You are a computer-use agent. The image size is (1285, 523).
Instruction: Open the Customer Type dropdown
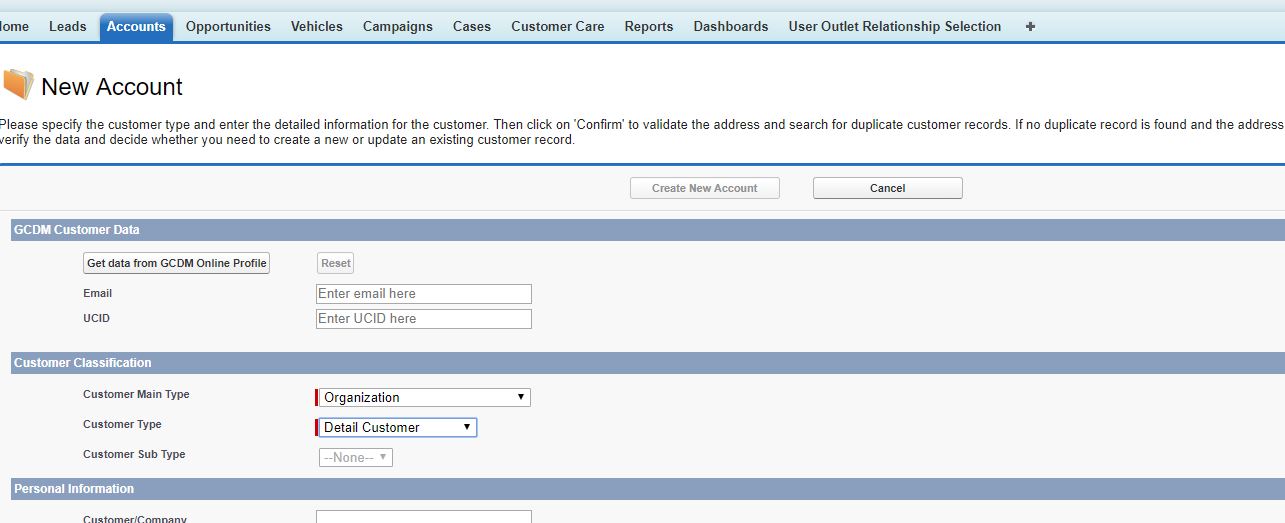coord(397,427)
